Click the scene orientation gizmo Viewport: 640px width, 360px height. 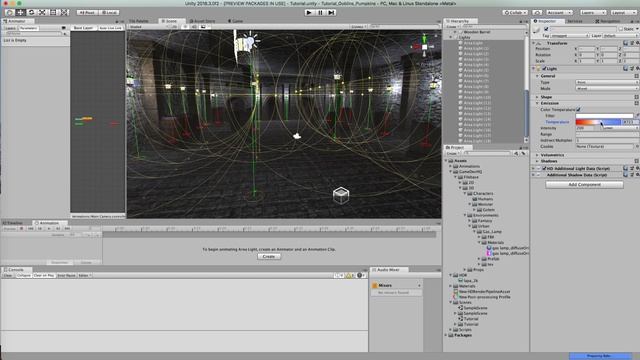coord(424,46)
